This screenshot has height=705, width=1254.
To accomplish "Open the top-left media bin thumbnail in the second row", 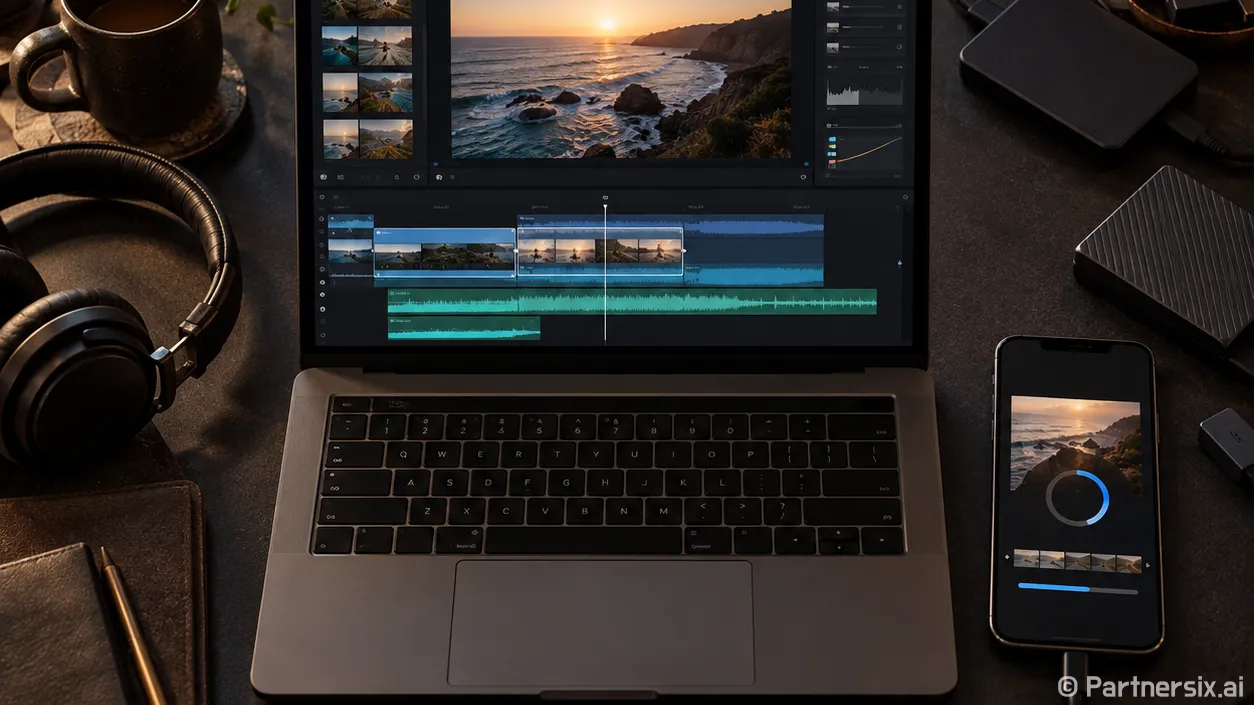I will [x=339, y=46].
